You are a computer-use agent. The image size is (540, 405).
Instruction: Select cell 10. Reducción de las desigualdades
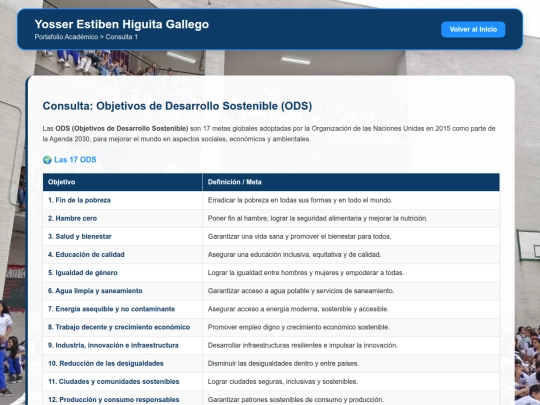pos(123,364)
